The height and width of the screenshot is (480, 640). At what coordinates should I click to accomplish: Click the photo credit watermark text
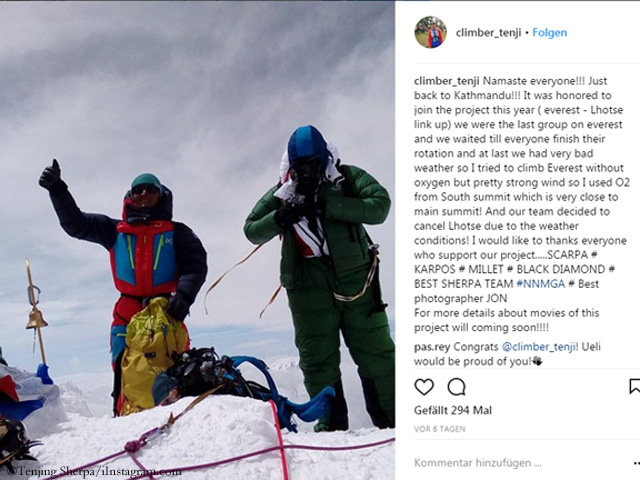tap(93, 471)
